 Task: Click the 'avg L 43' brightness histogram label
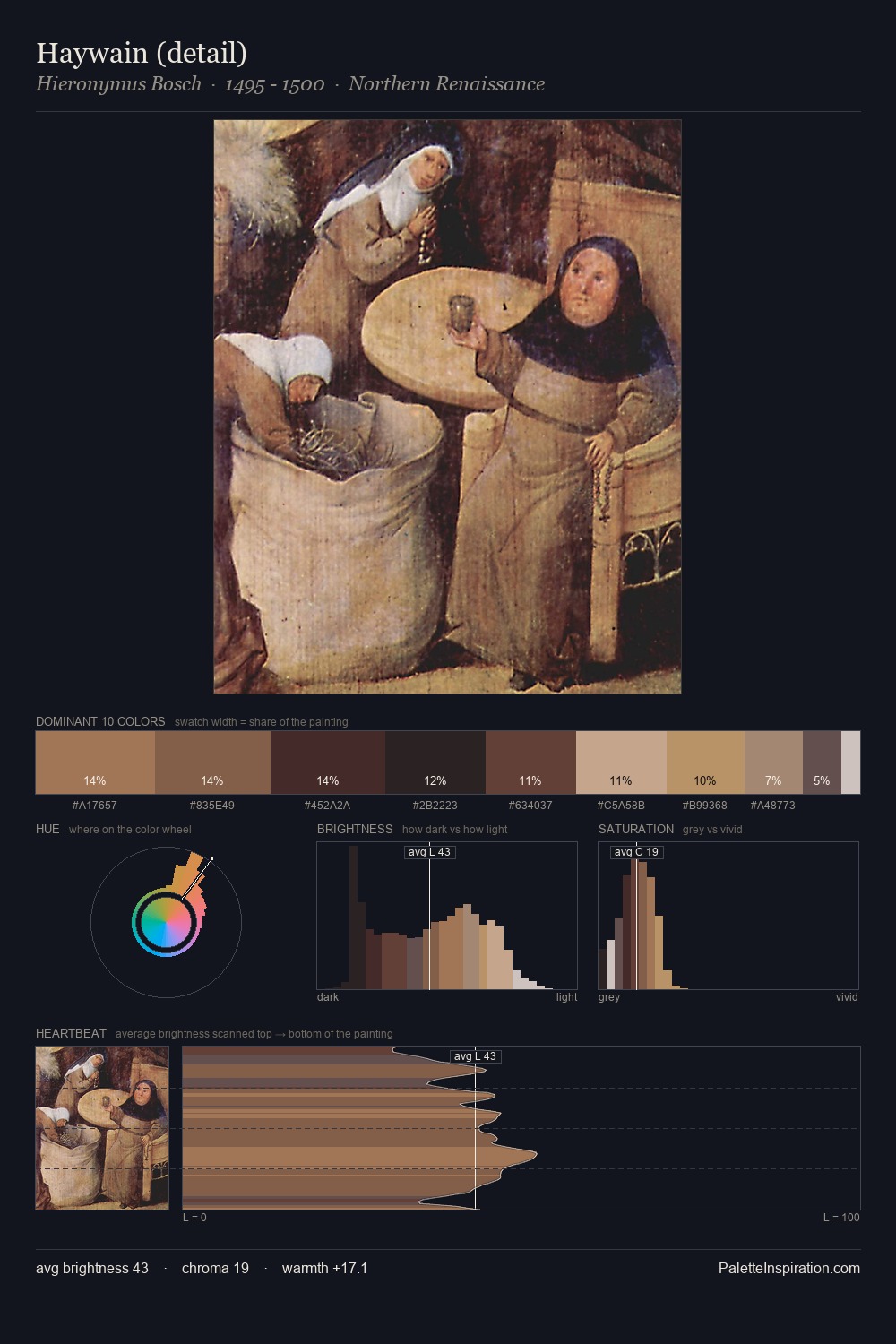[x=429, y=851]
